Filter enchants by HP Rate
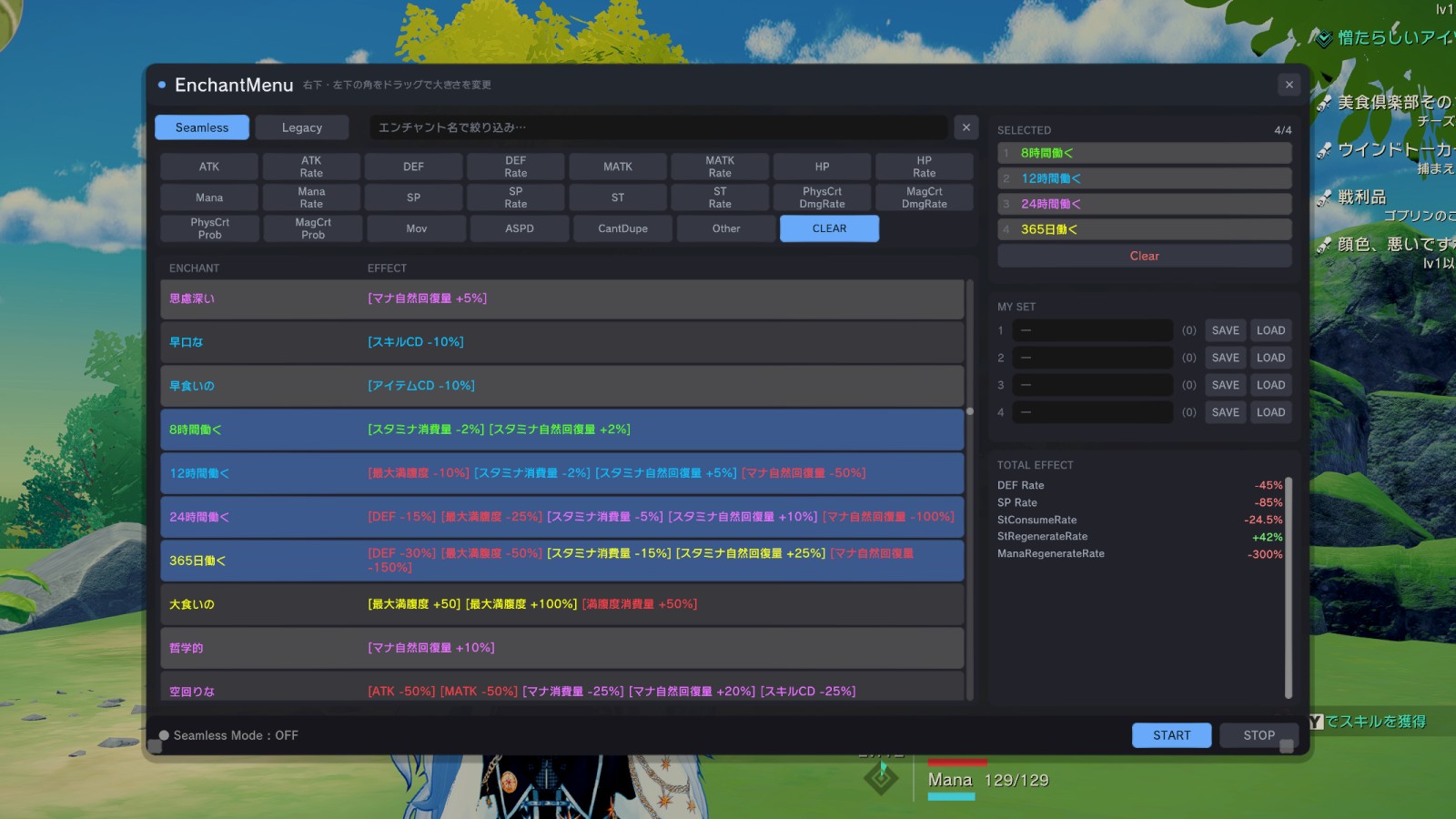Screen dimensions: 1456x819 tap(925, 167)
